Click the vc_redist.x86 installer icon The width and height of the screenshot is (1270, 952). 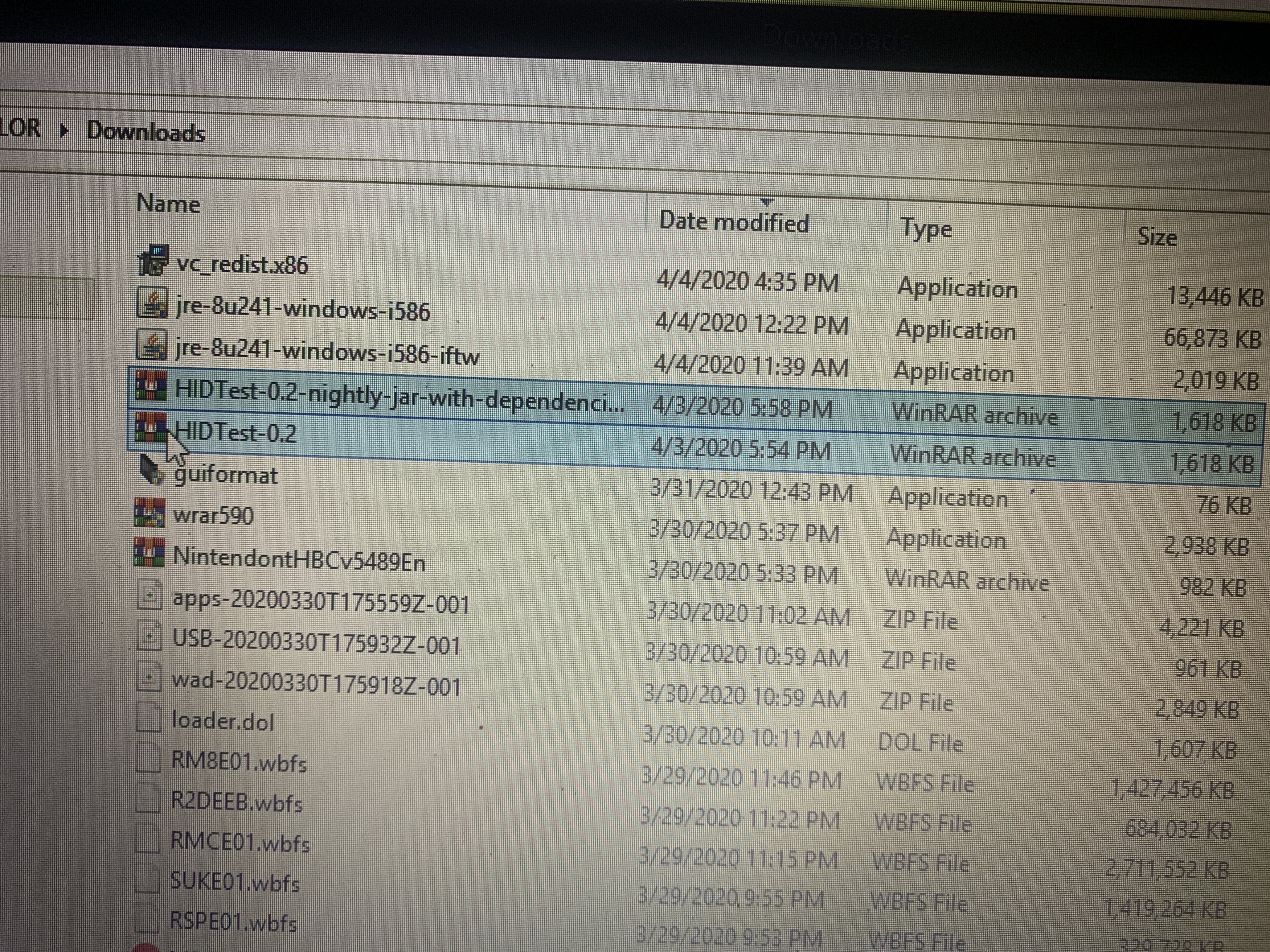click(153, 260)
